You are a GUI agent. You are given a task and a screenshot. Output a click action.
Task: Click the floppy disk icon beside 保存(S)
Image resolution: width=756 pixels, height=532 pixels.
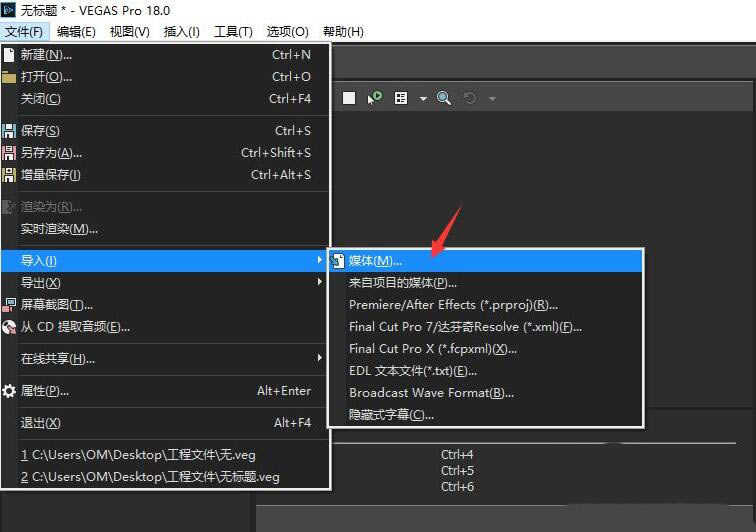pos(9,131)
